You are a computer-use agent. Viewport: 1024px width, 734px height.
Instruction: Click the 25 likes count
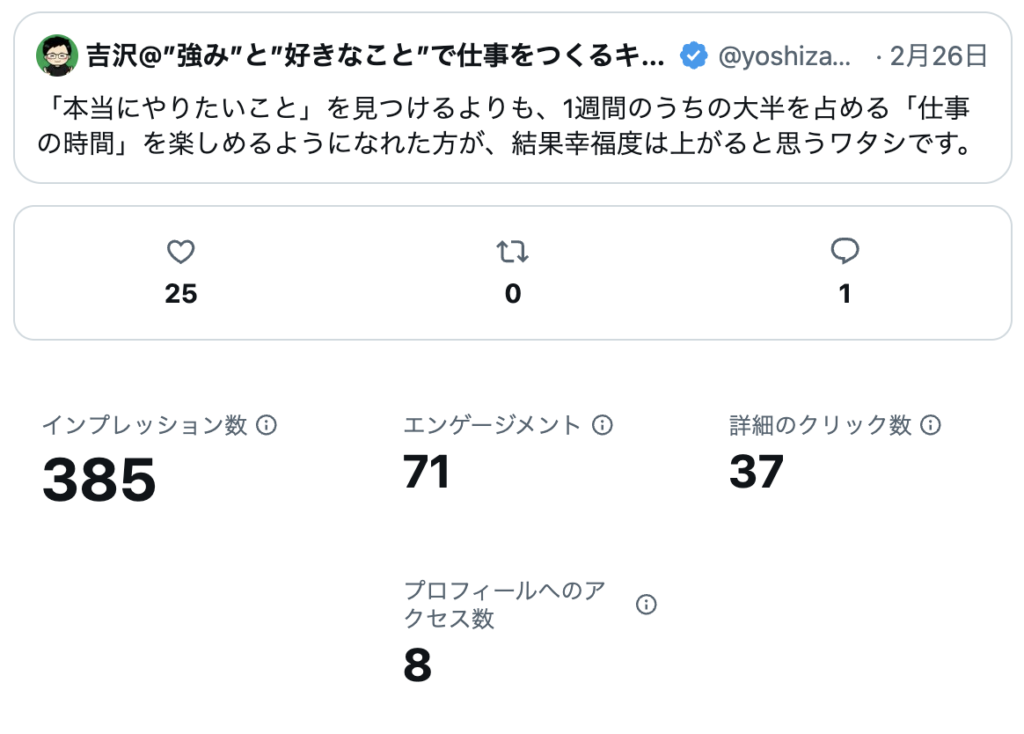coord(181,294)
